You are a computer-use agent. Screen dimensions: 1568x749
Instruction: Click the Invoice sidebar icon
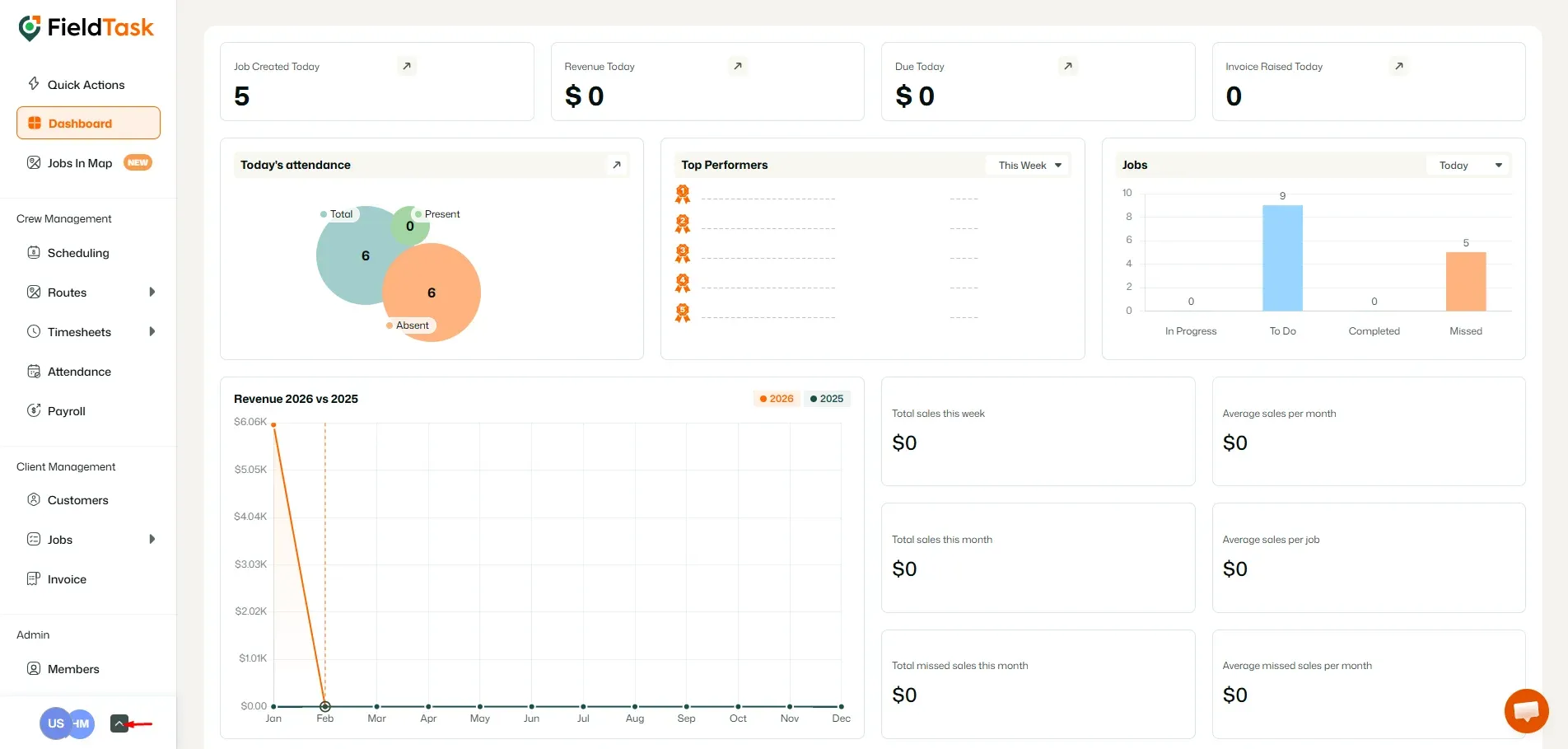34,578
